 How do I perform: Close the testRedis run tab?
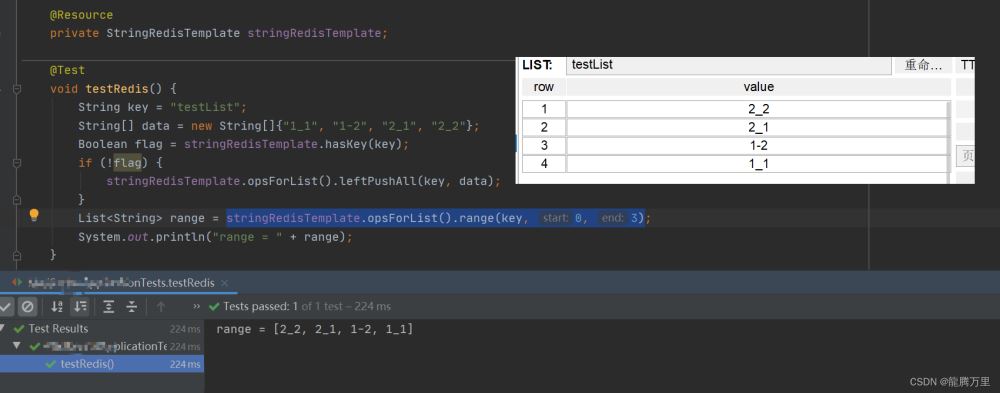[224, 283]
